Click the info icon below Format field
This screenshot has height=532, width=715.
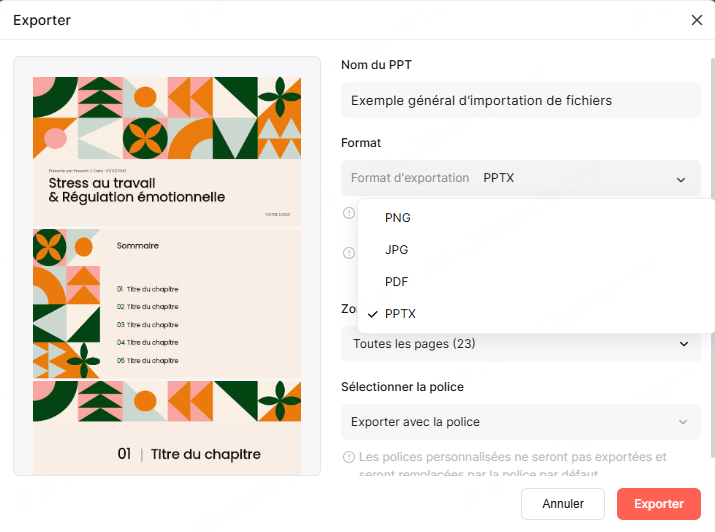[349, 212]
